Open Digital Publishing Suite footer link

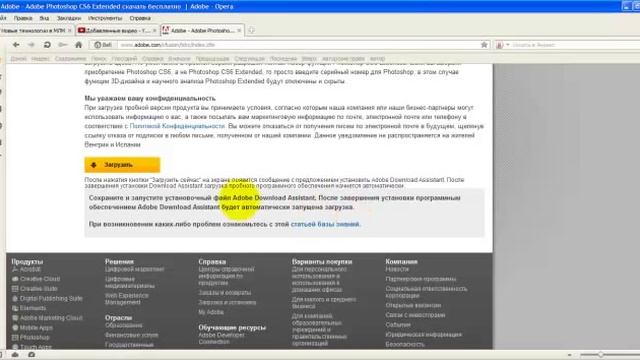pos(51,298)
